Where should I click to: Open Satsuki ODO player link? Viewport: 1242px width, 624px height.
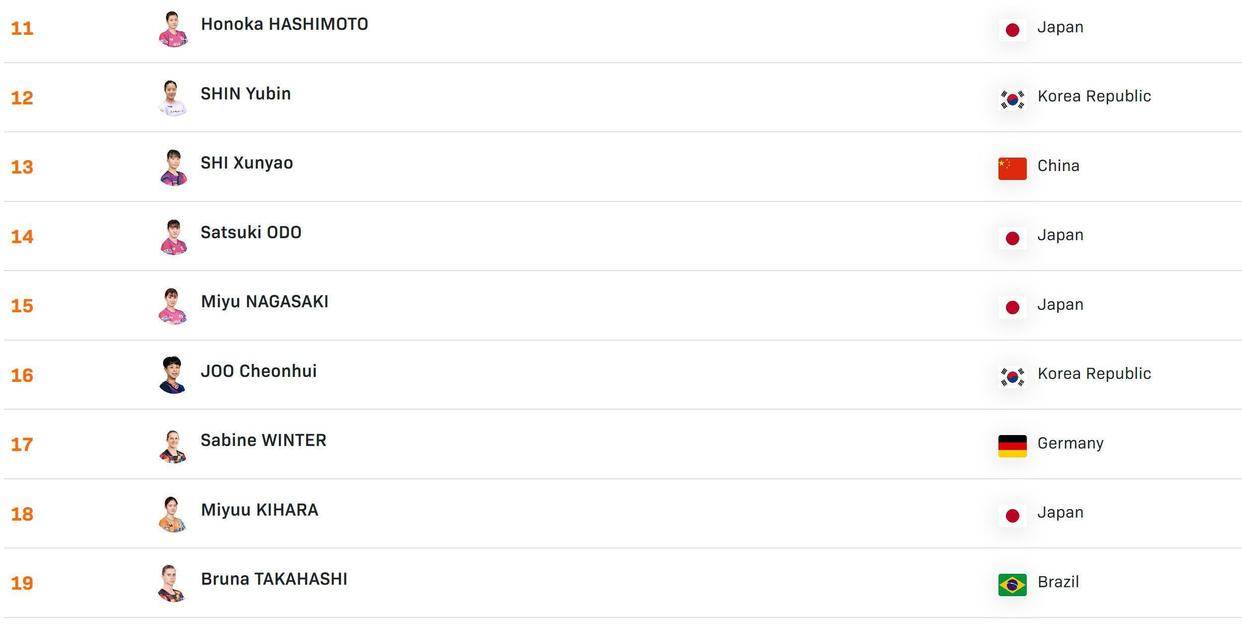[251, 233]
